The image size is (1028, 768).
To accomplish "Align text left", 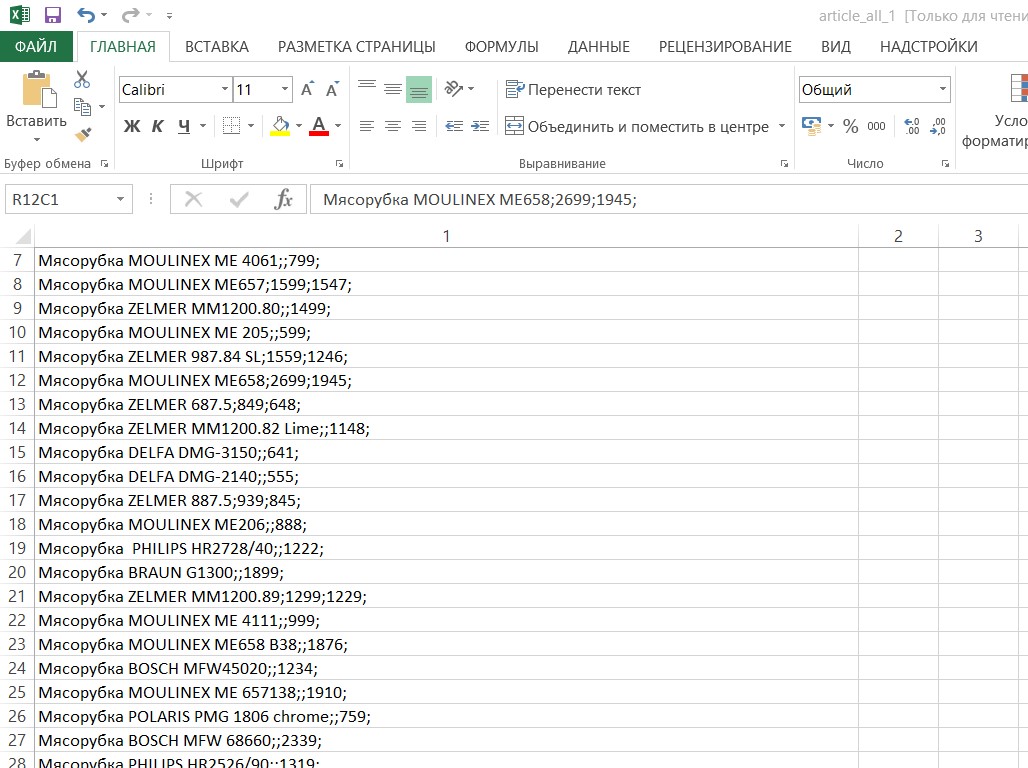I will pyautogui.click(x=367, y=126).
